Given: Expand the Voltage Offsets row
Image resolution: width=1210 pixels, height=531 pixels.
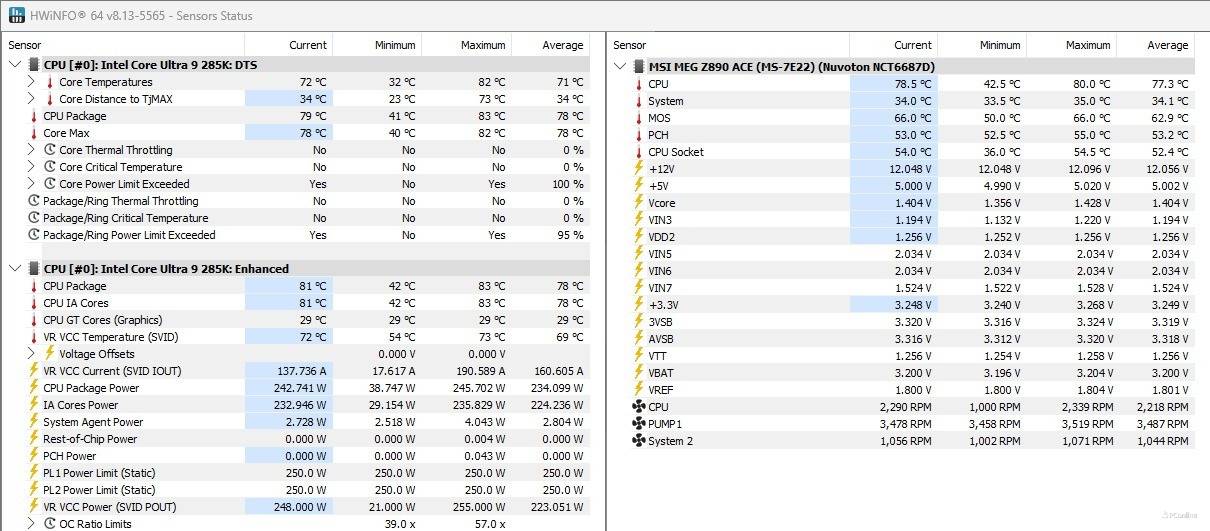Looking at the screenshot, I should point(32,354).
